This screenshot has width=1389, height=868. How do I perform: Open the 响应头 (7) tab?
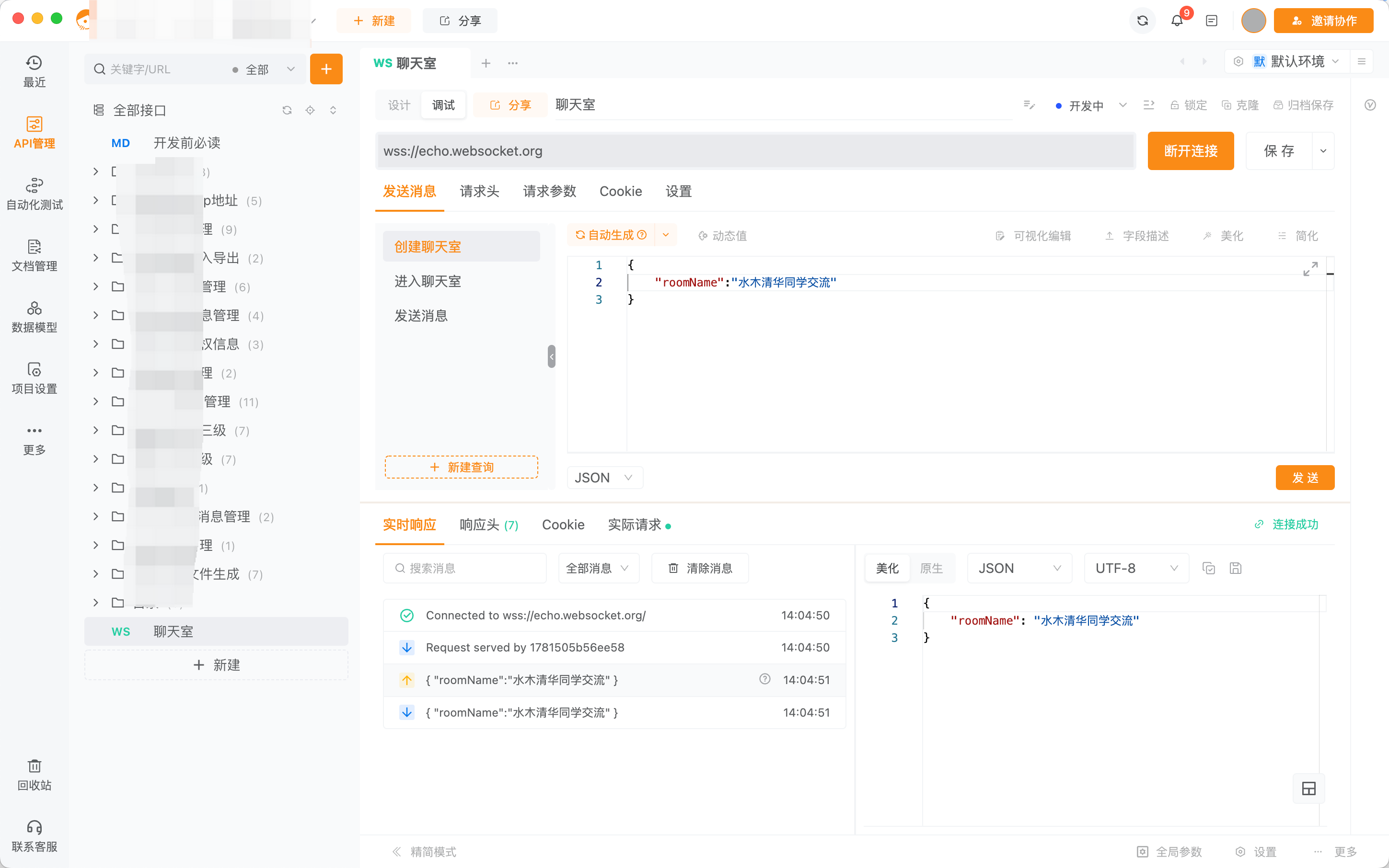(489, 524)
